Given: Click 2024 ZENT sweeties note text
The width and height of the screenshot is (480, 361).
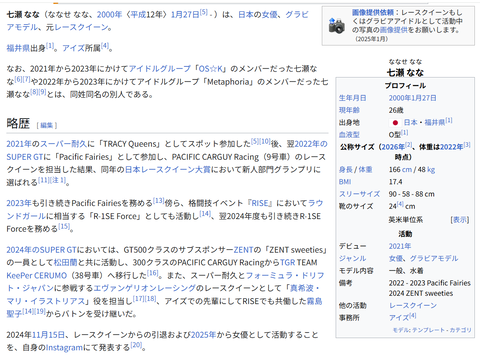Looking at the screenshot, I should click(421, 293).
